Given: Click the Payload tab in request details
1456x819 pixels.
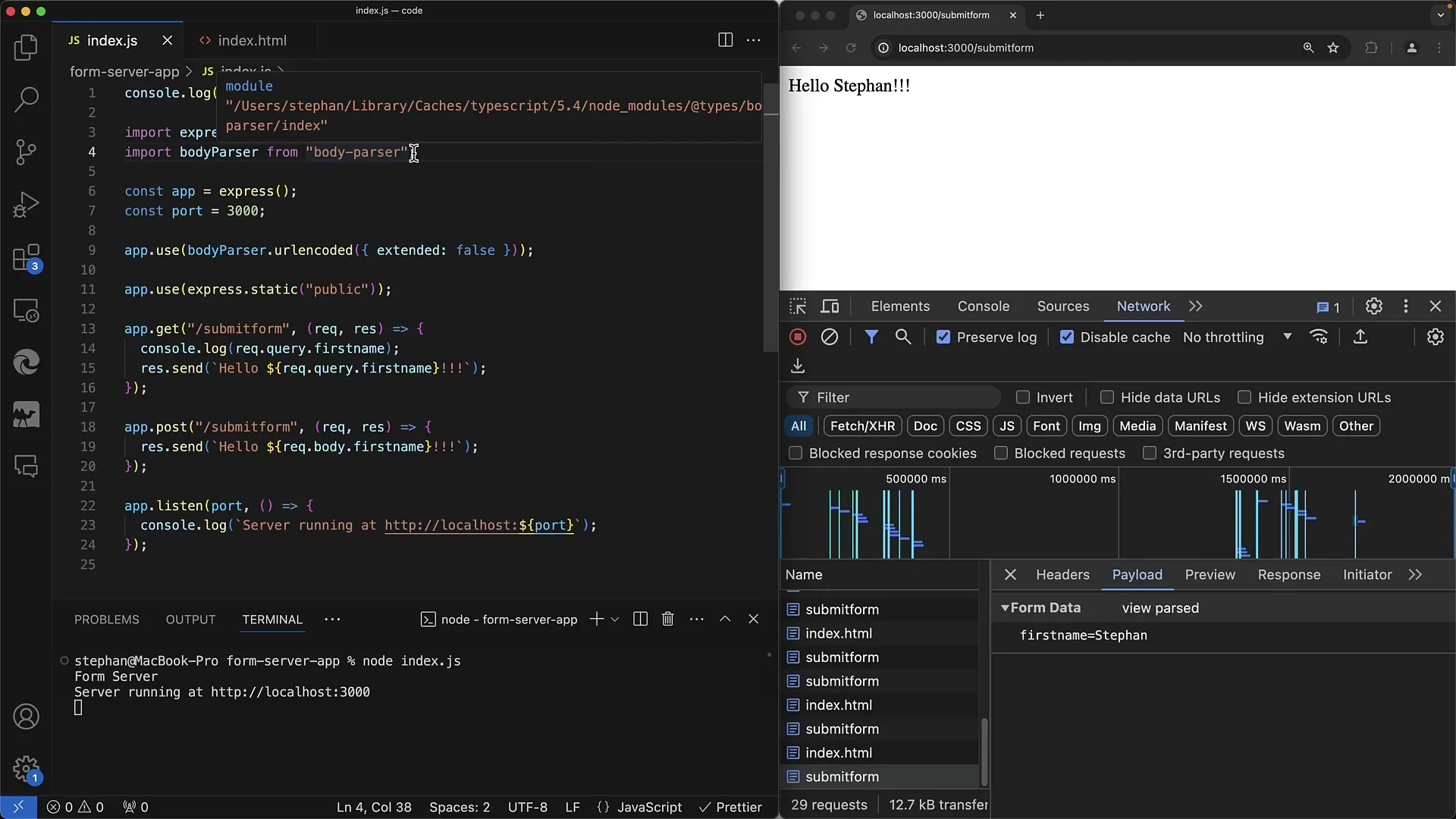Looking at the screenshot, I should (1138, 574).
